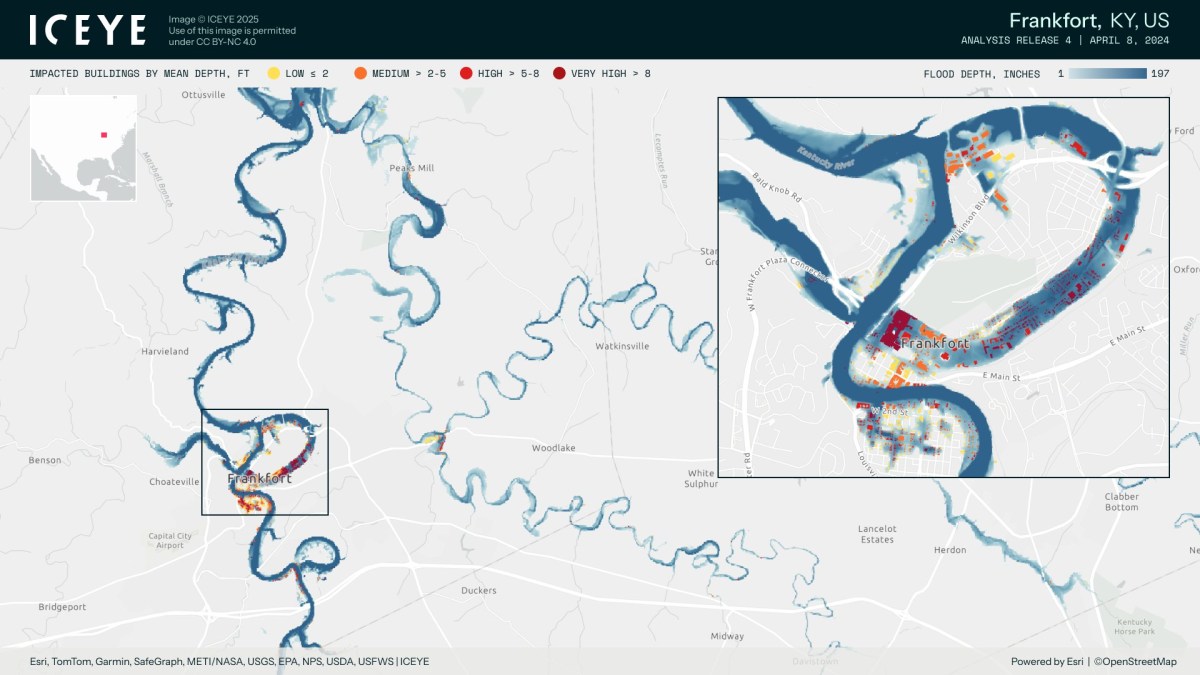1200x675 pixels.
Task: Select the red HIGH depth legend circle
Action: (x=466, y=74)
